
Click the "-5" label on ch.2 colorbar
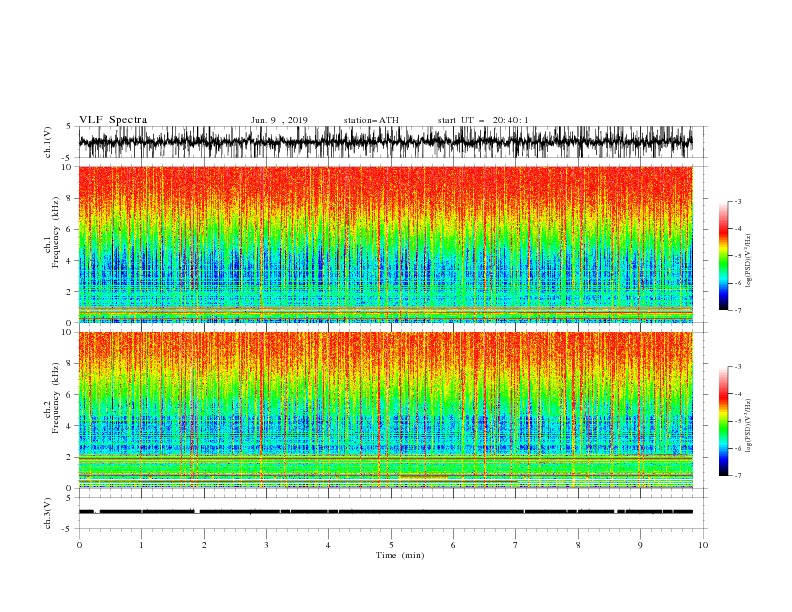[x=737, y=421]
